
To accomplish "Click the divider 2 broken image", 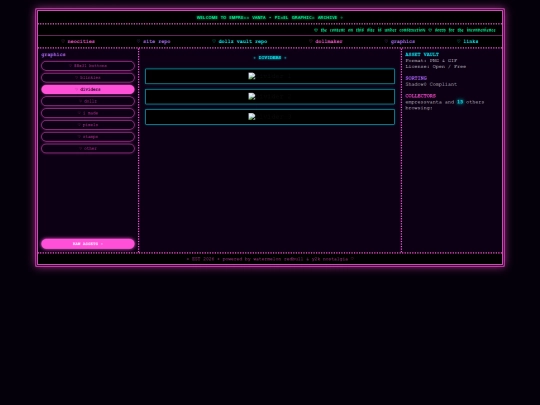I will [x=270, y=96].
